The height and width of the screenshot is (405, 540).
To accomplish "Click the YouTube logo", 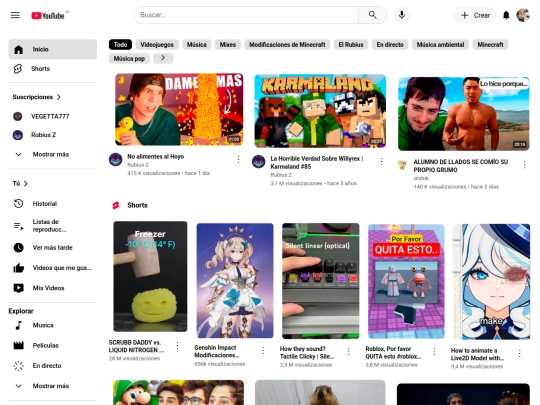I will (48, 15).
